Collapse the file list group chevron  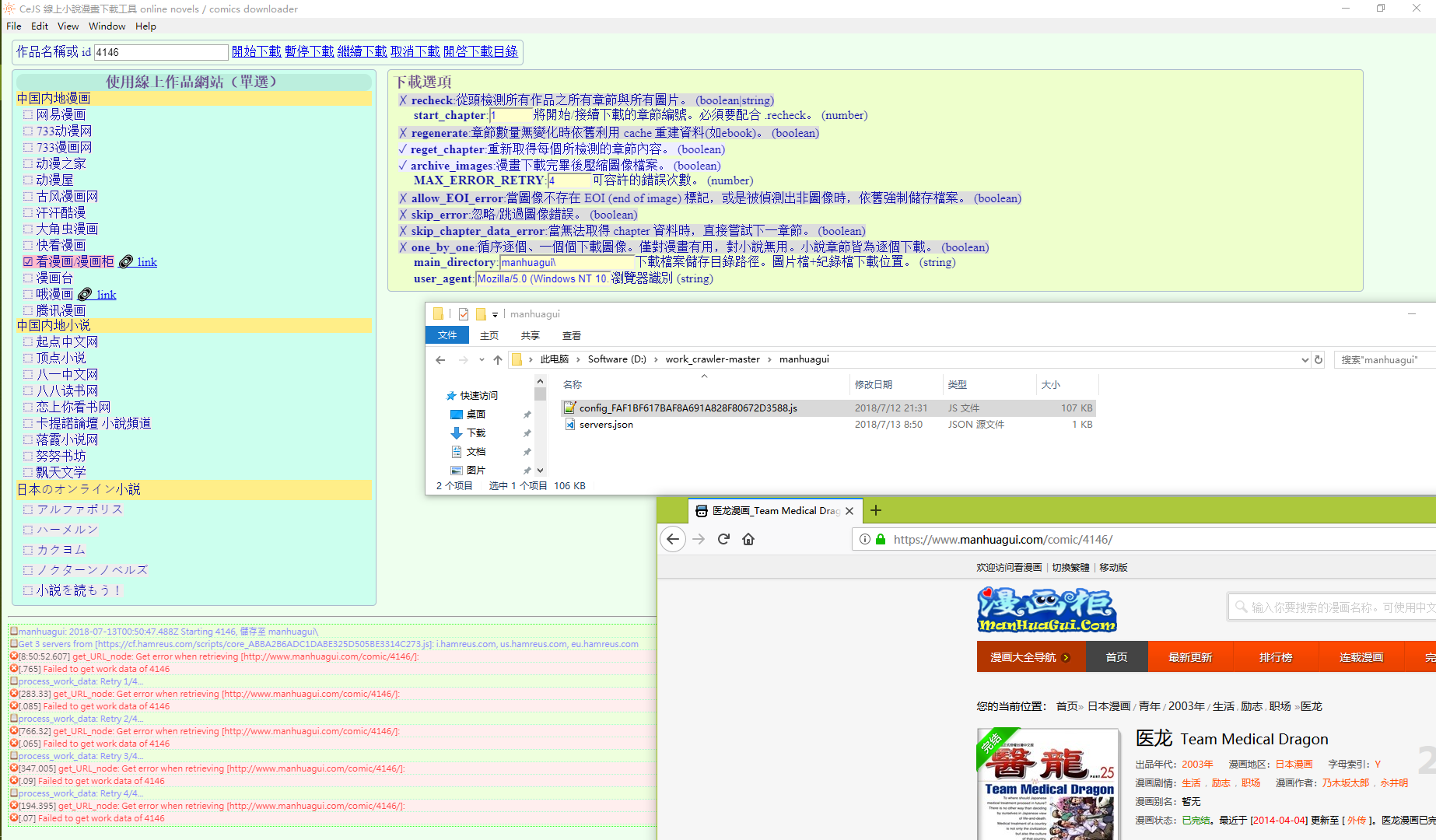(704, 376)
